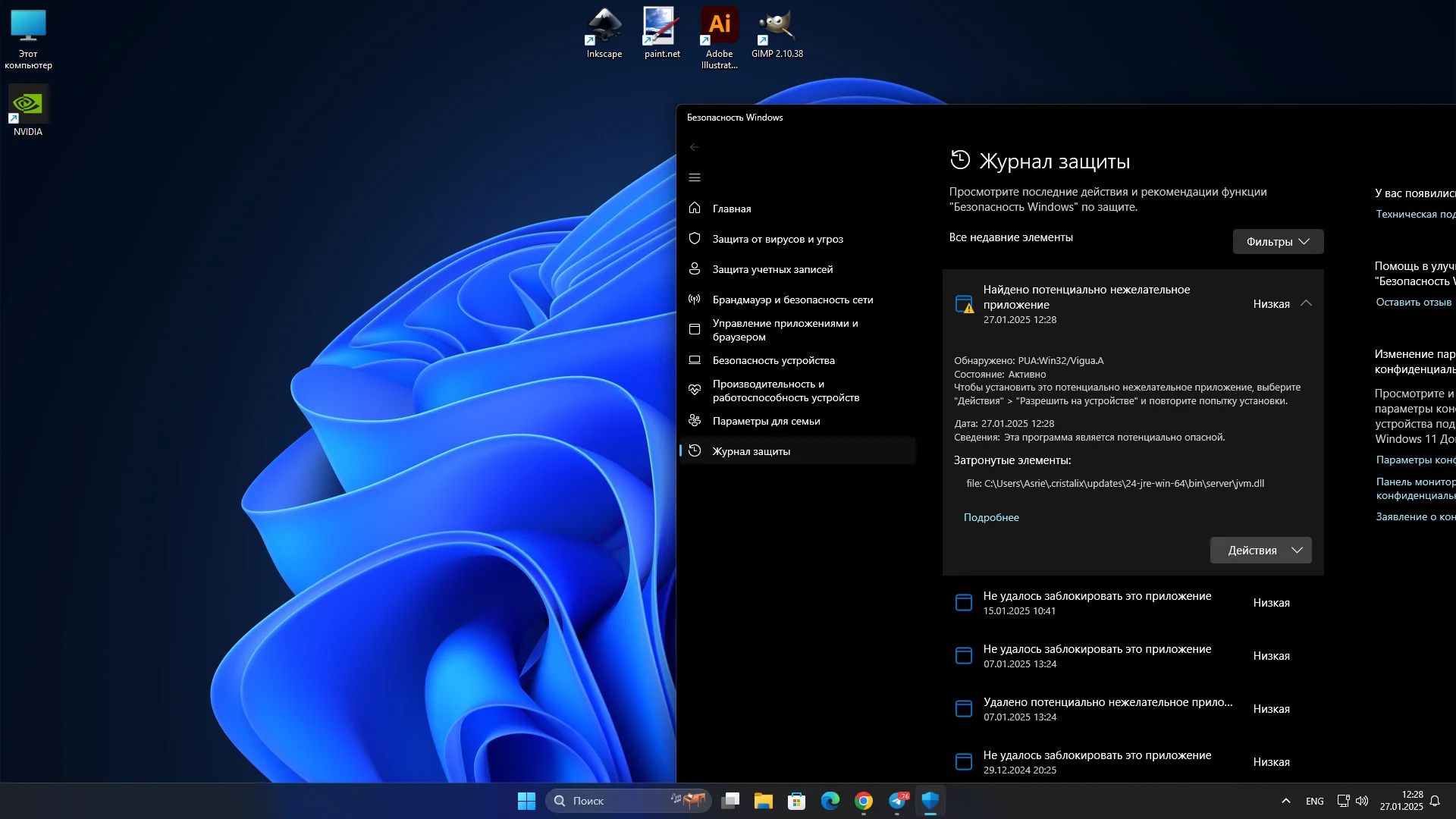This screenshot has width=1456, height=819.
Task: Select App and browser control menu item
Action: coord(785,330)
